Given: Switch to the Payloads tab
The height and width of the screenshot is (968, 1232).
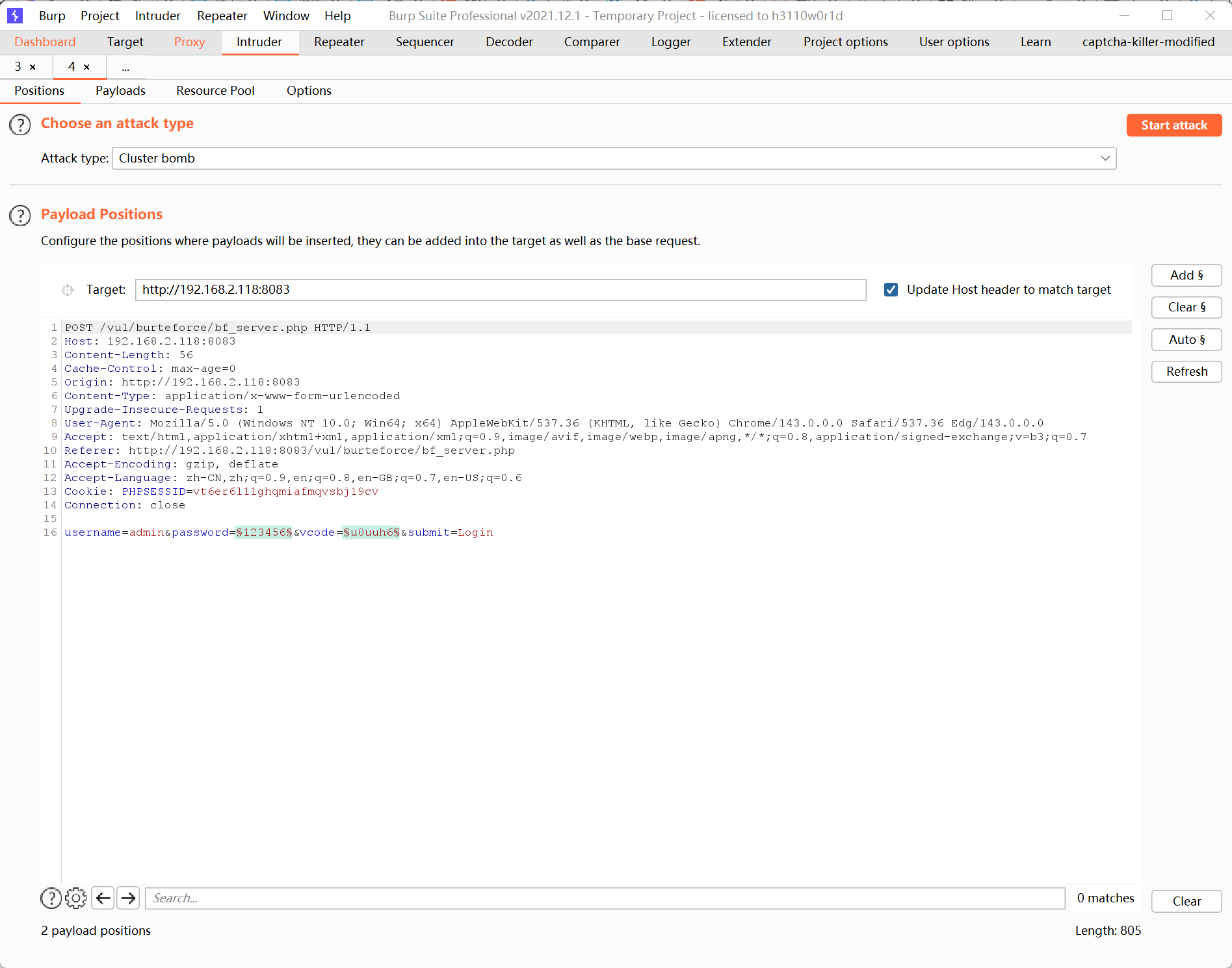Looking at the screenshot, I should tap(120, 91).
